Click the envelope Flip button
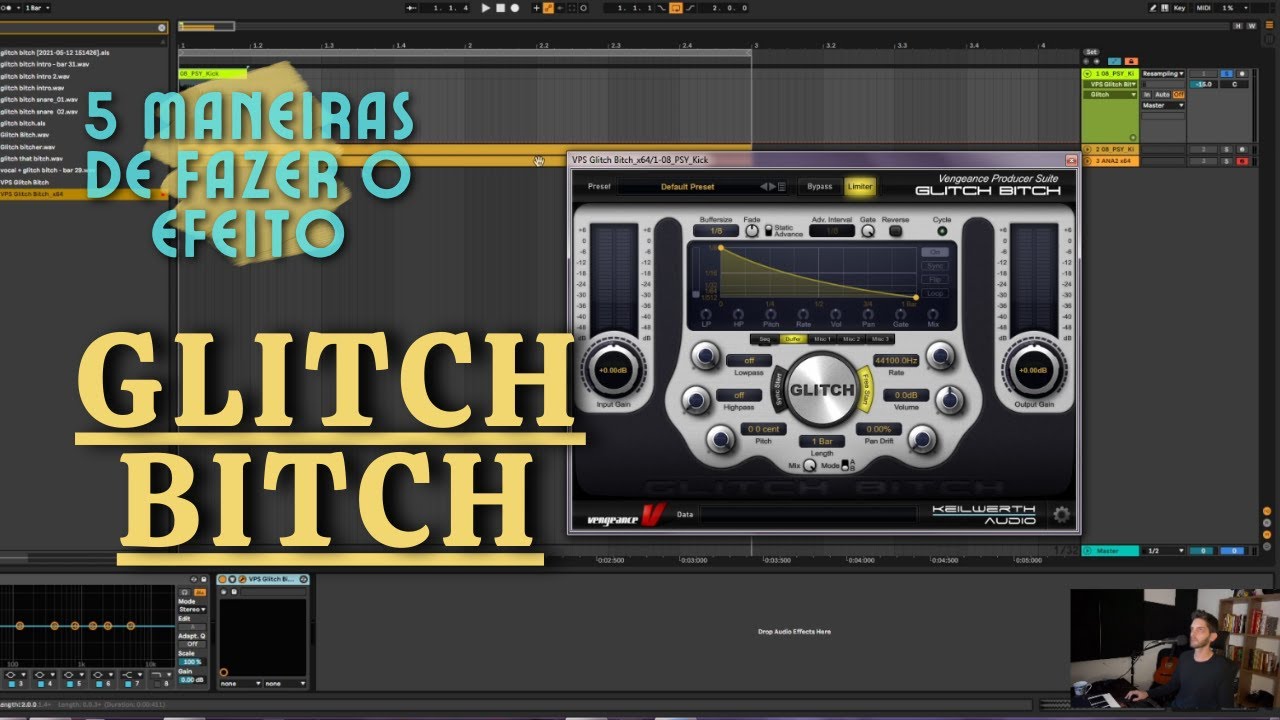 tap(935, 280)
